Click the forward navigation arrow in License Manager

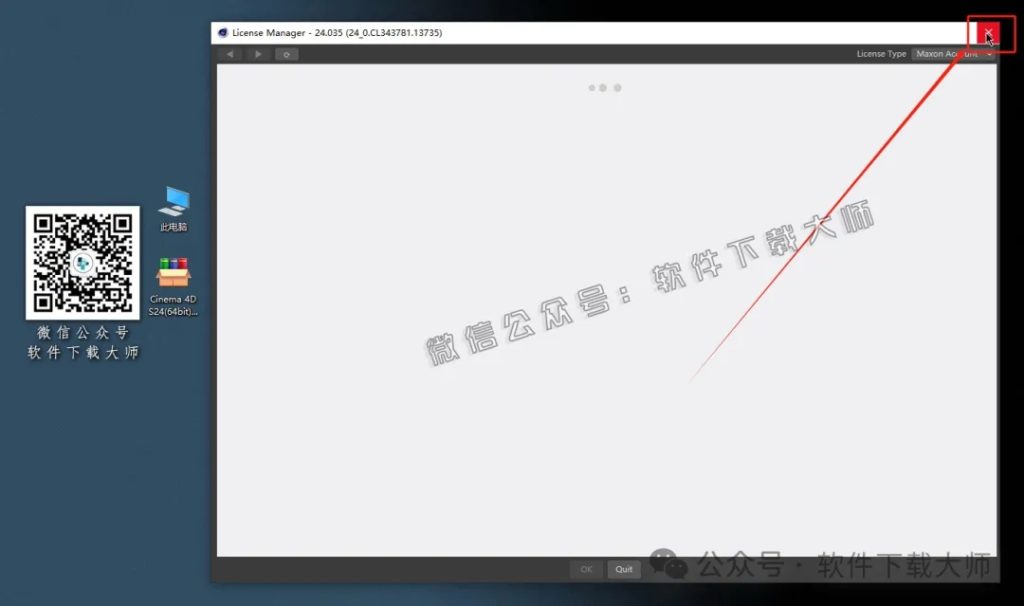point(258,54)
